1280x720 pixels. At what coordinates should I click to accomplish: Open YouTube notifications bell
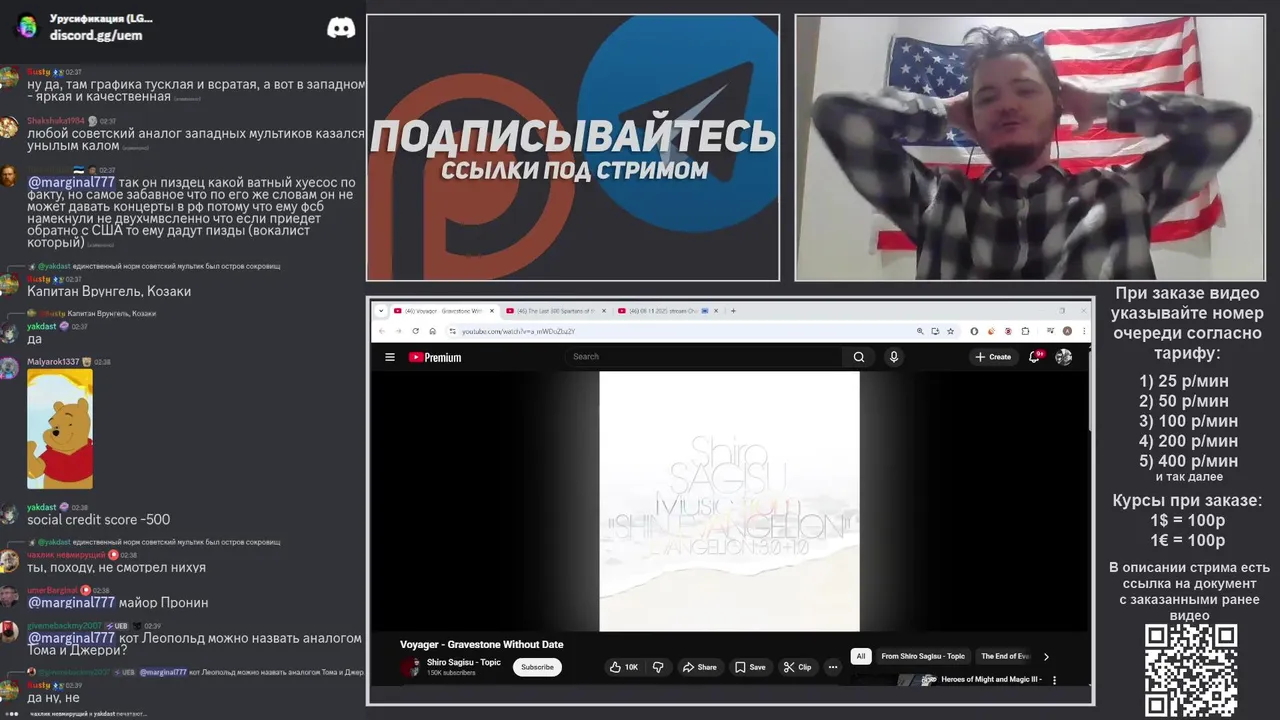(1035, 357)
